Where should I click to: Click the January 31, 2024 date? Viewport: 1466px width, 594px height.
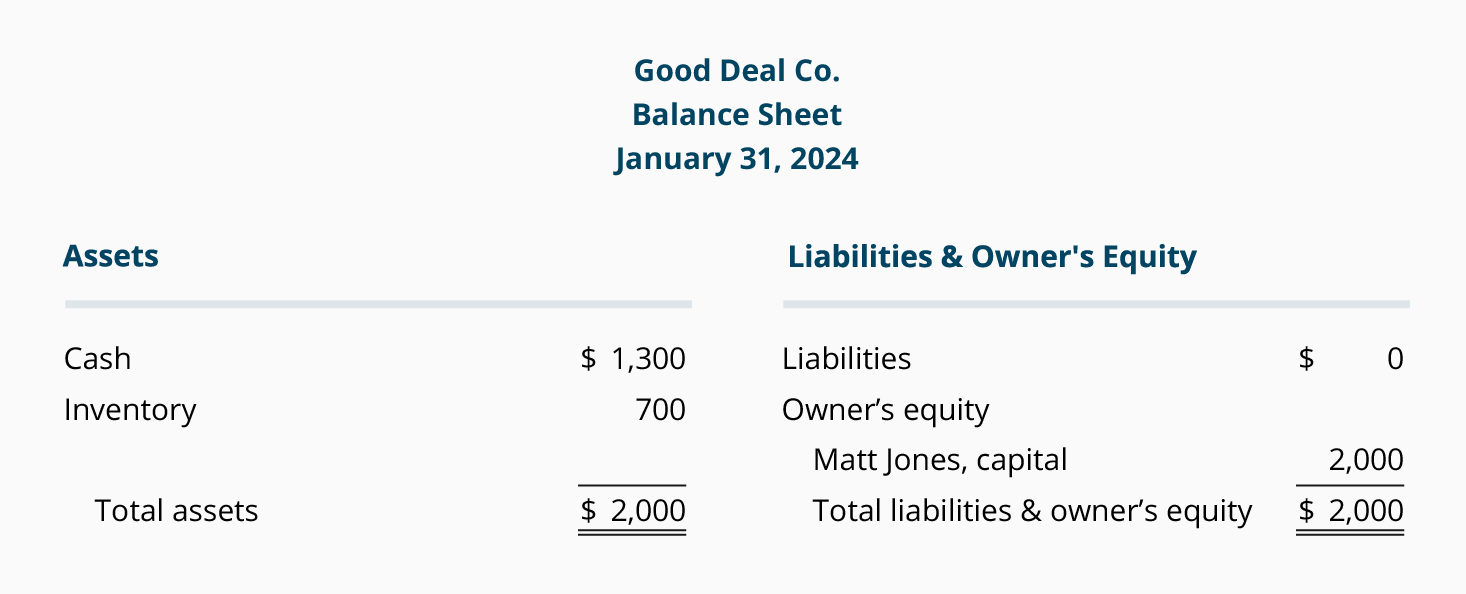(737, 159)
